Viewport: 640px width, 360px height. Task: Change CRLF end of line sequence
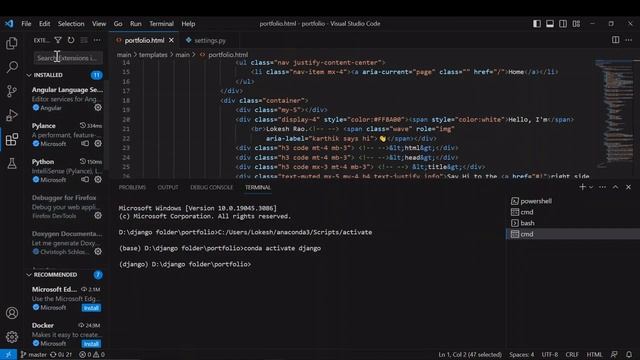[x=572, y=354]
